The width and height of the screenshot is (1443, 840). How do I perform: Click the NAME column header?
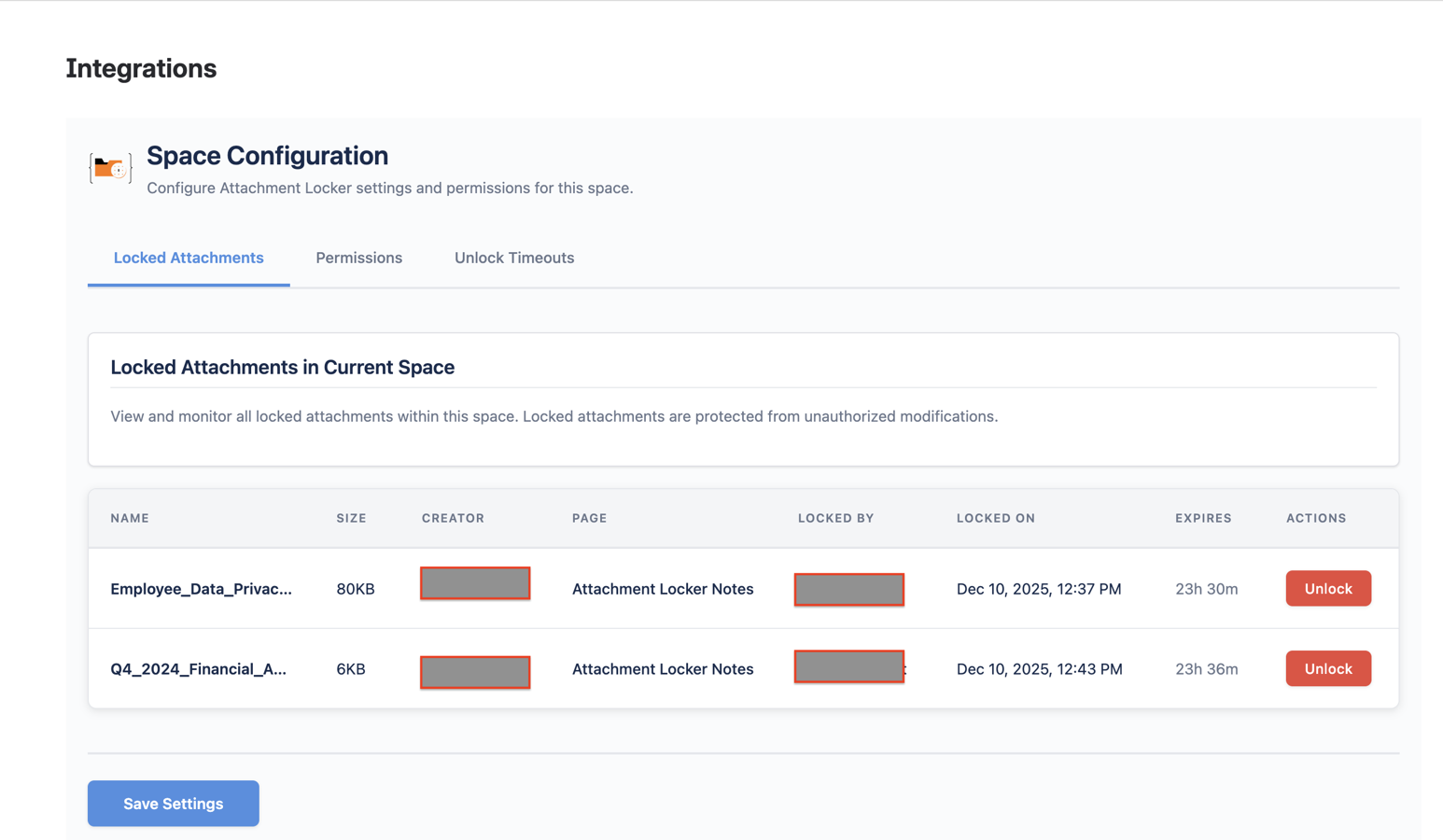[x=130, y=518]
